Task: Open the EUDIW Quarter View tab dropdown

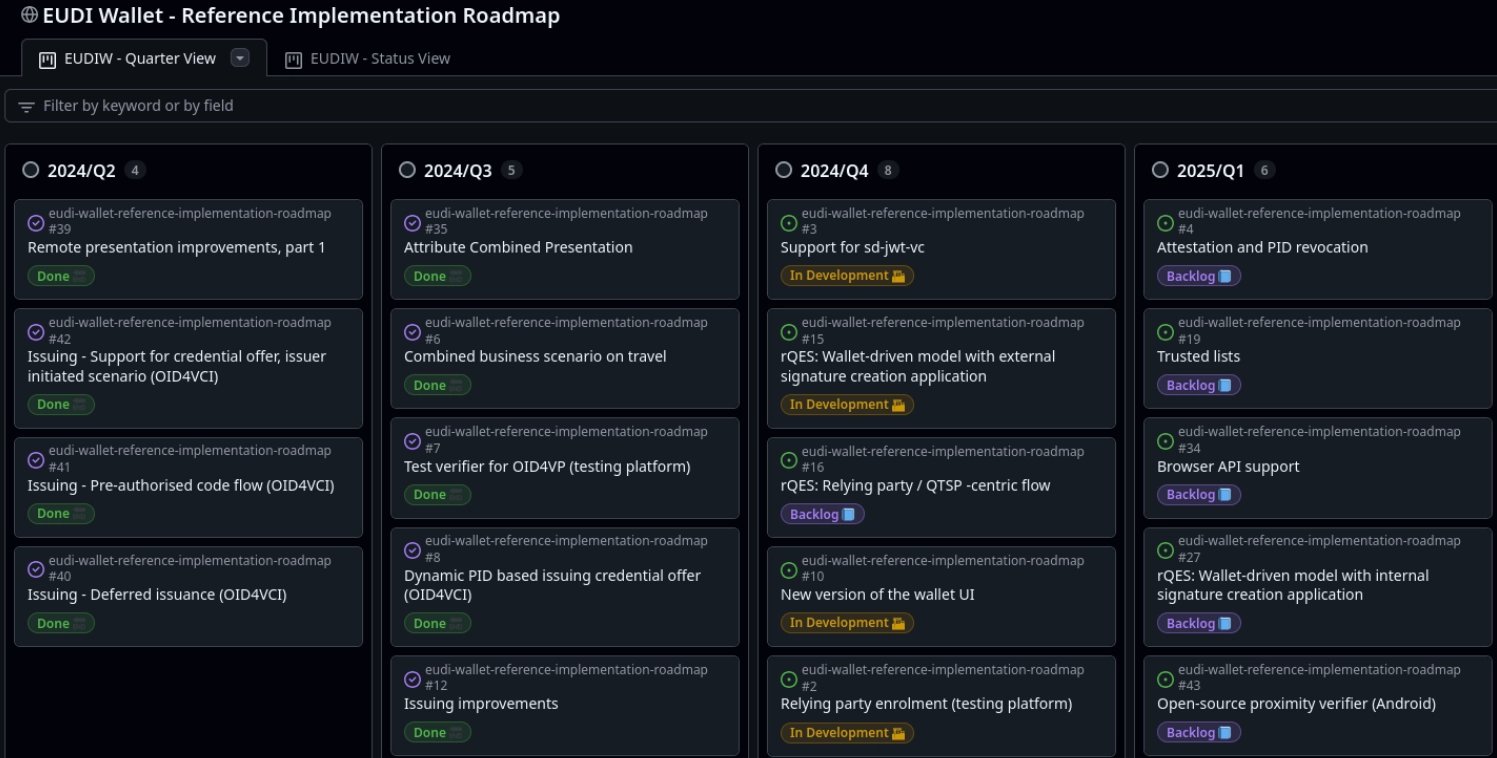Action: [240, 58]
